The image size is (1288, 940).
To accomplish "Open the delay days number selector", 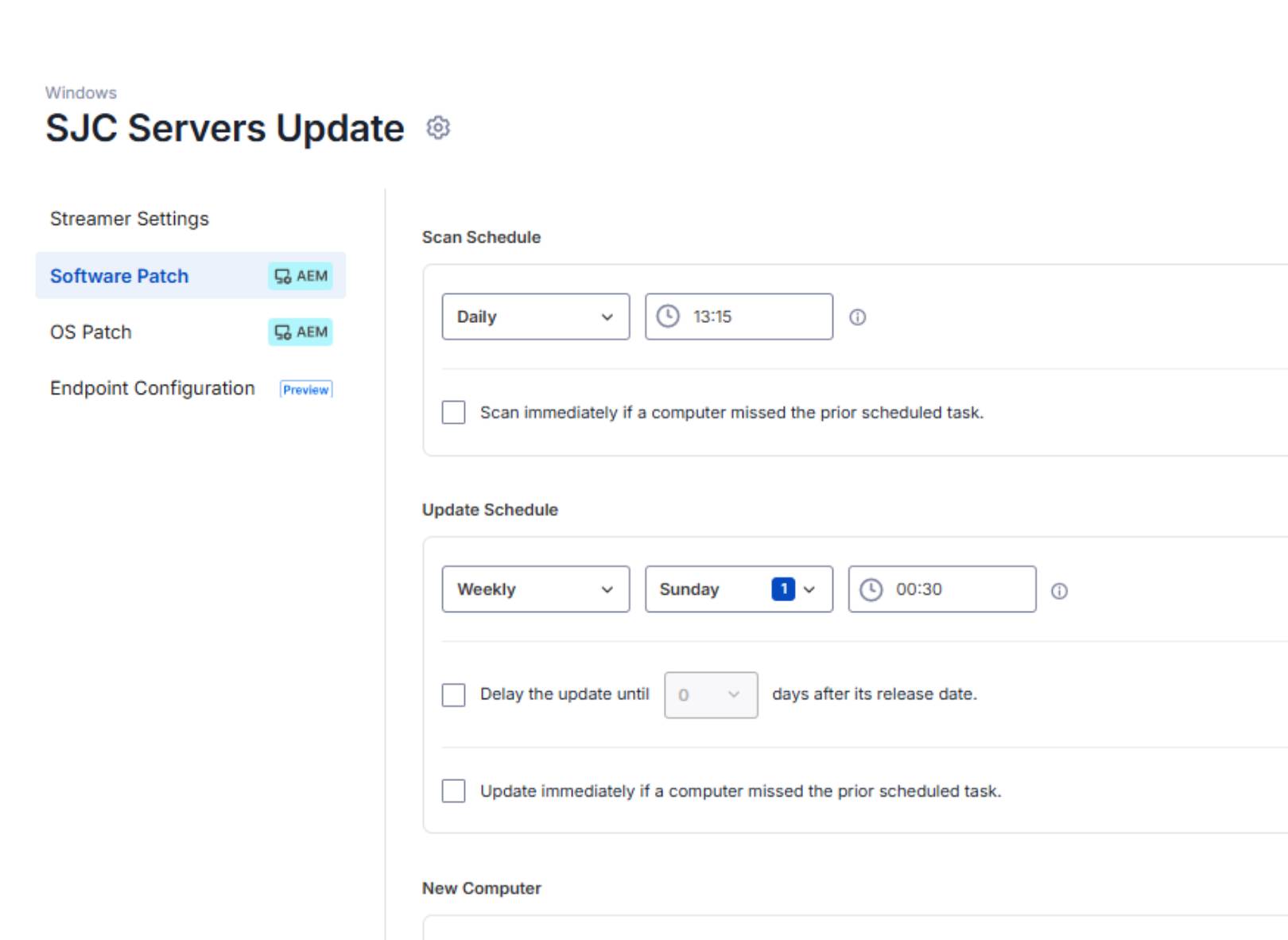I will point(710,694).
